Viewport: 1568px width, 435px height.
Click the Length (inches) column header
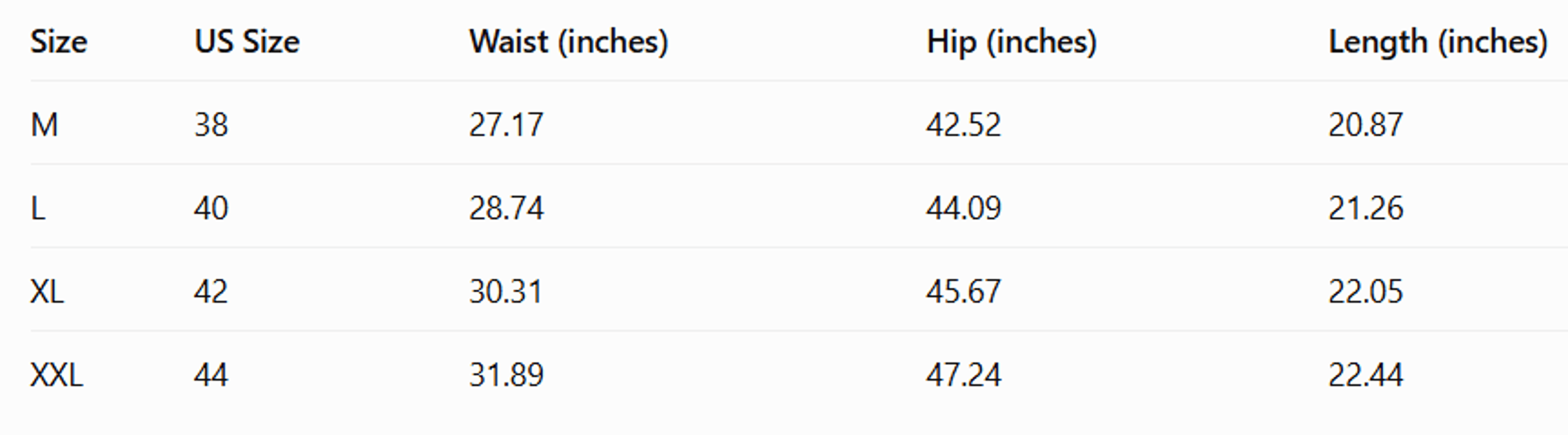tap(1438, 42)
